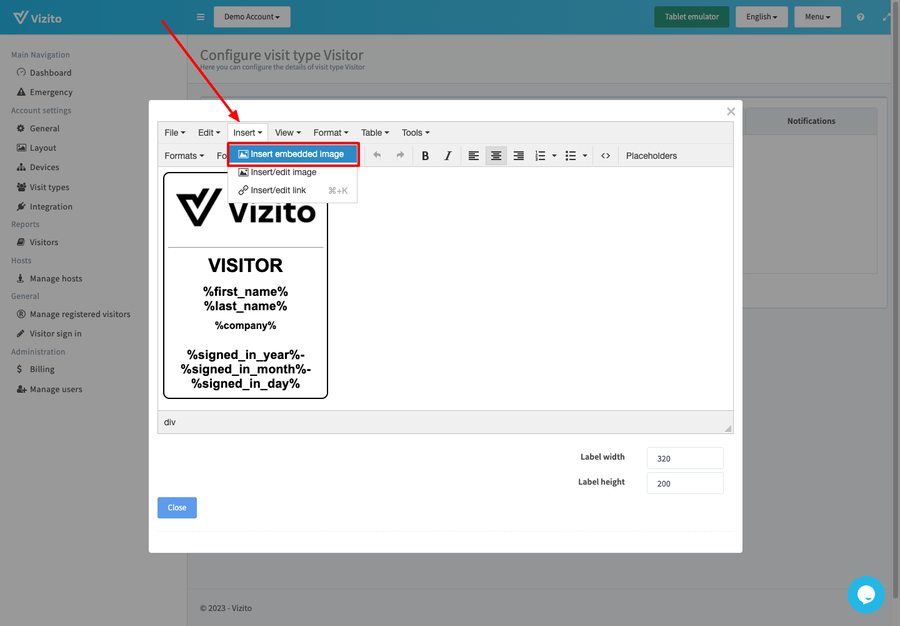
Task: Align text to the left
Action: pos(474,156)
